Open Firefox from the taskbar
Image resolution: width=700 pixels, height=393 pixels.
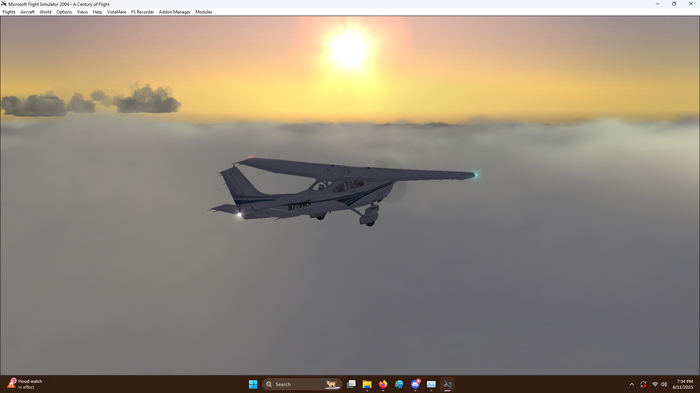[383, 384]
